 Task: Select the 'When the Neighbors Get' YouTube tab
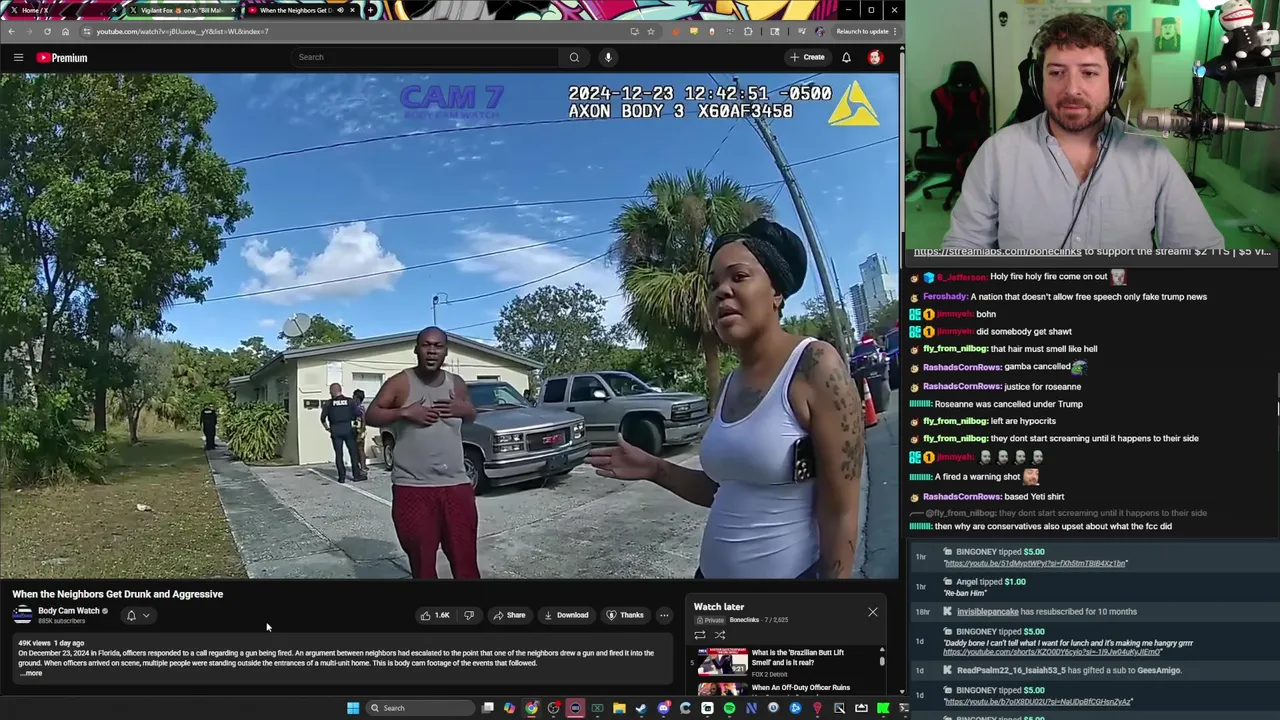pyautogui.click(x=300, y=10)
